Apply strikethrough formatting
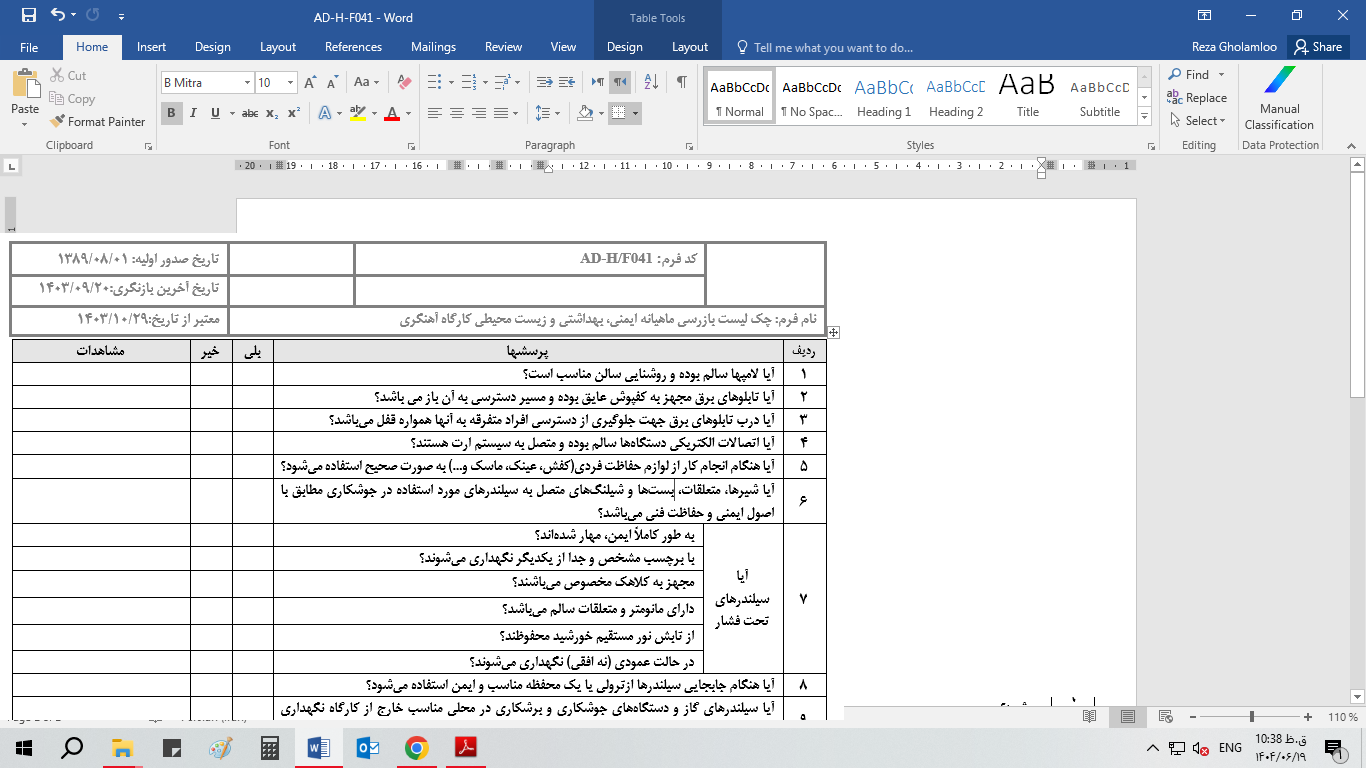Screen dimensions: 1366x768 250,113
